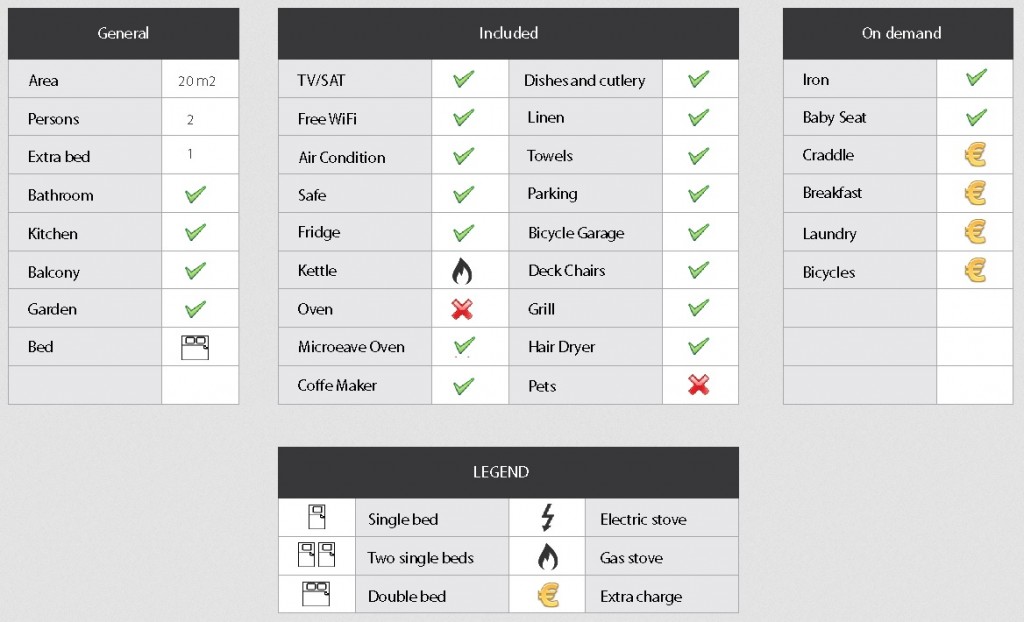Click the electric stove lightning icon in legend

coord(547,518)
